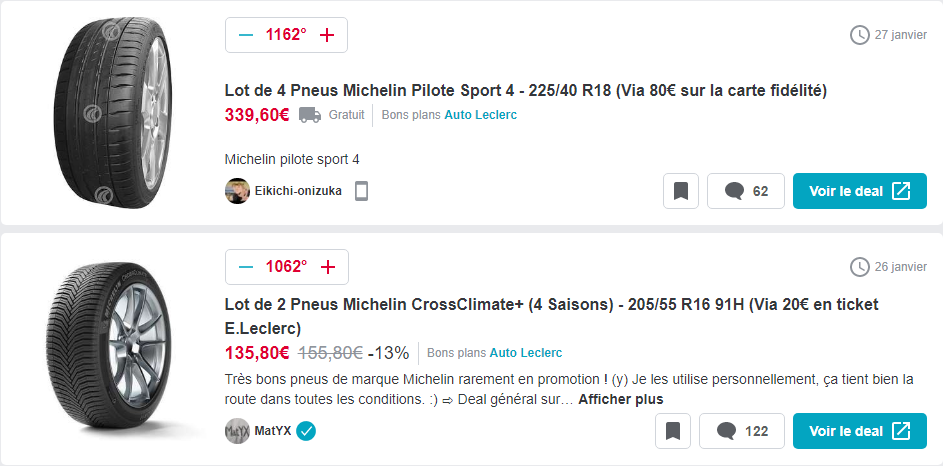Open the Lot de 4 Pneus Michelin title
Viewport: 943px width, 466px height.
tap(526, 91)
